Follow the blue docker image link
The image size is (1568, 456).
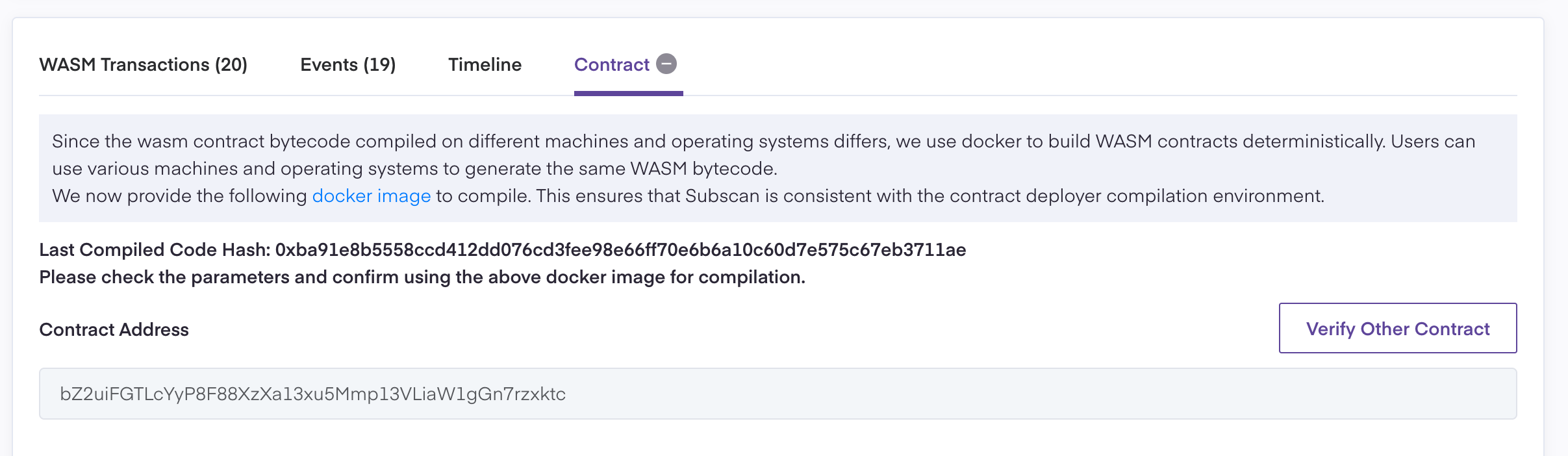pos(371,196)
